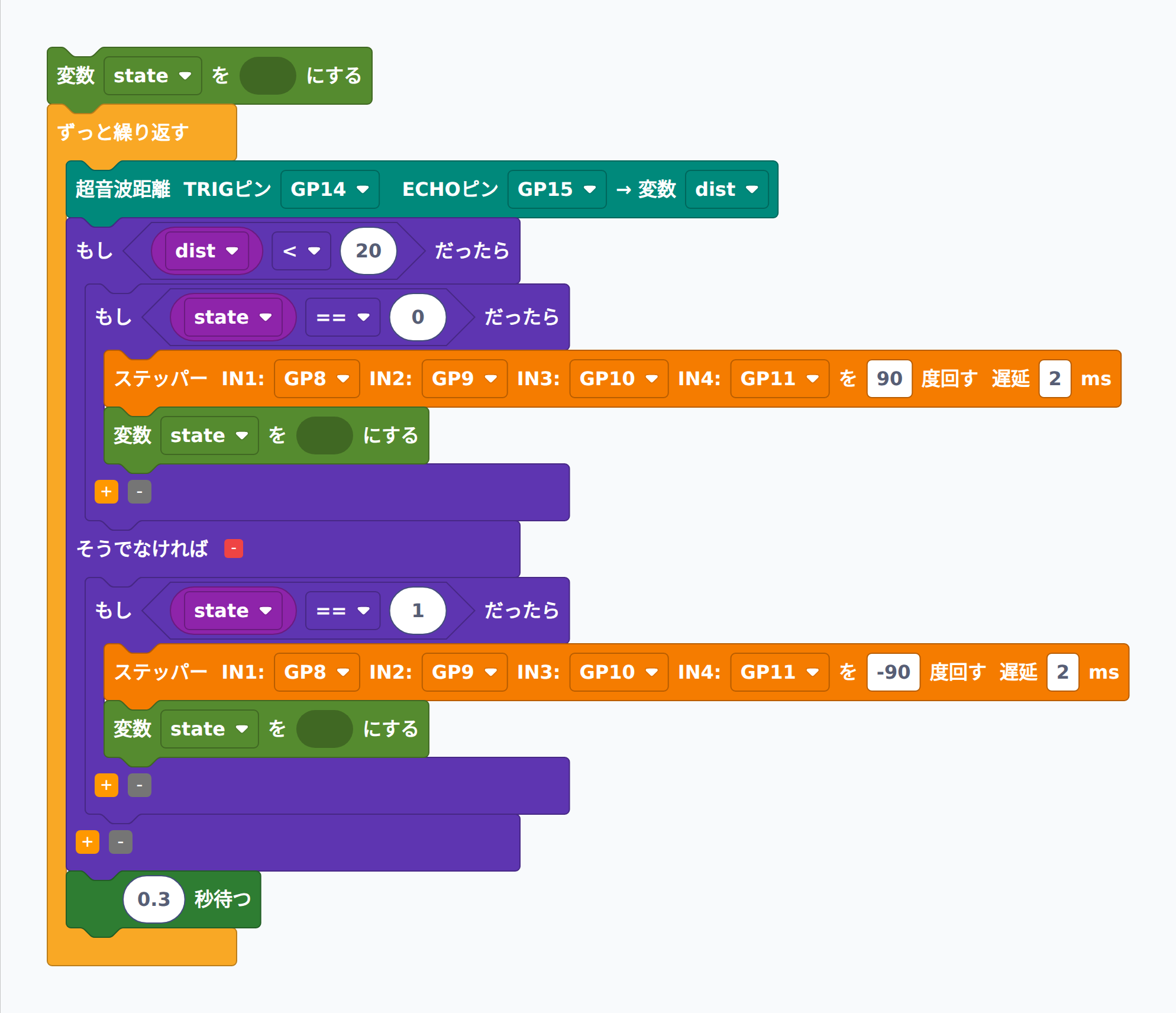Click the outer if-block's bottom gray minus

(121, 842)
